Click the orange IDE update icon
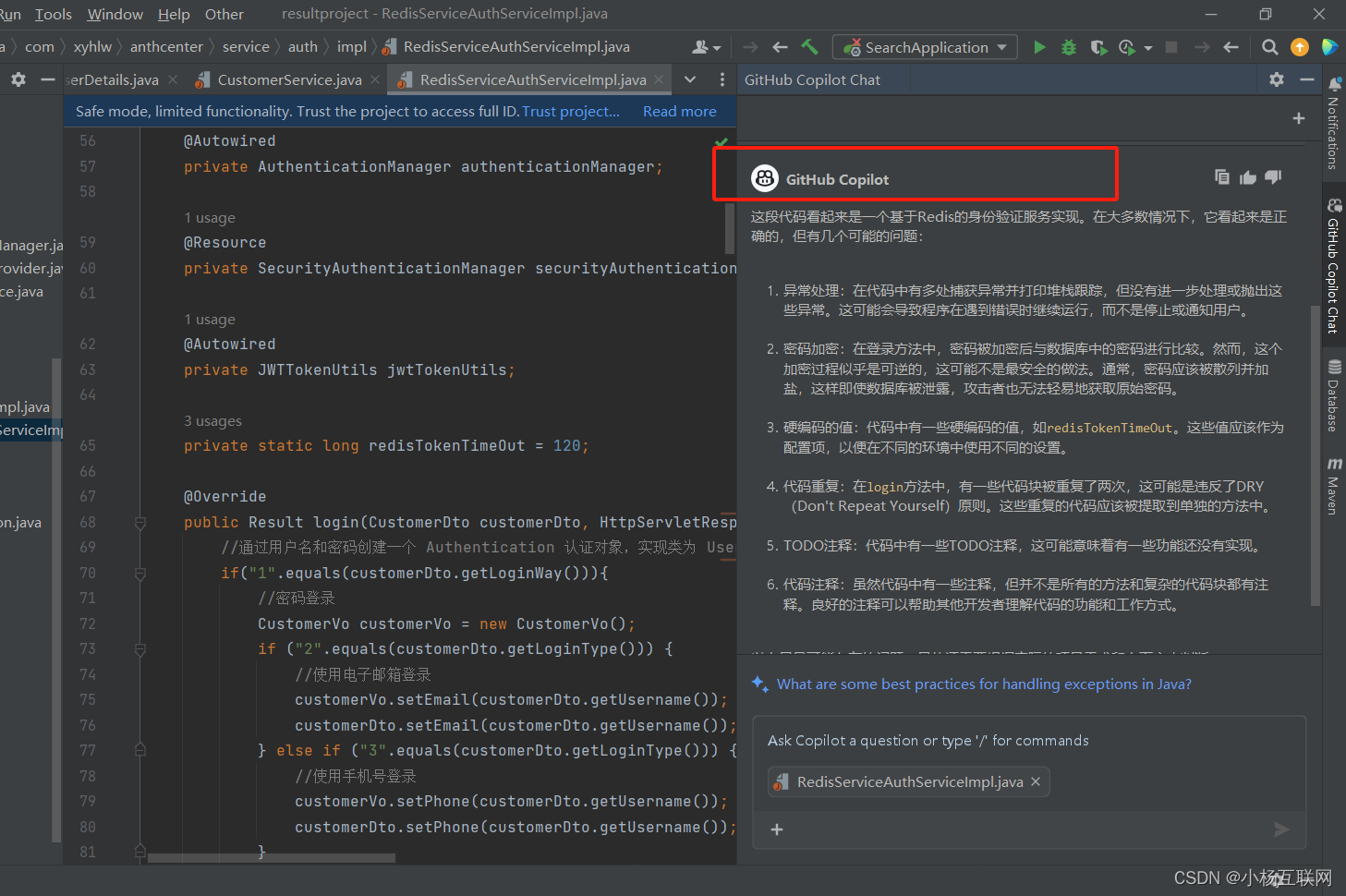The width and height of the screenshot is (1346, 896). point(1300,47)
